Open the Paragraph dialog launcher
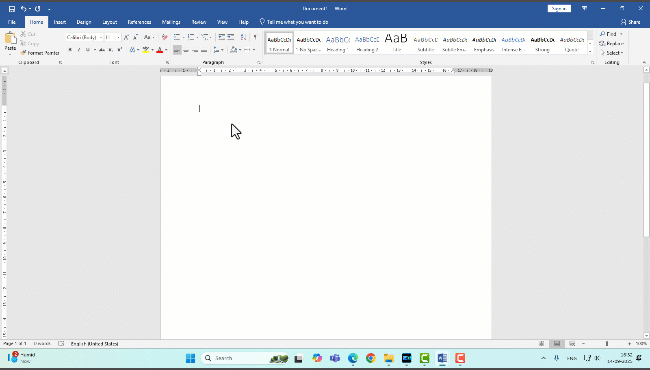The image size is (650, 370). tap(259, 63)
